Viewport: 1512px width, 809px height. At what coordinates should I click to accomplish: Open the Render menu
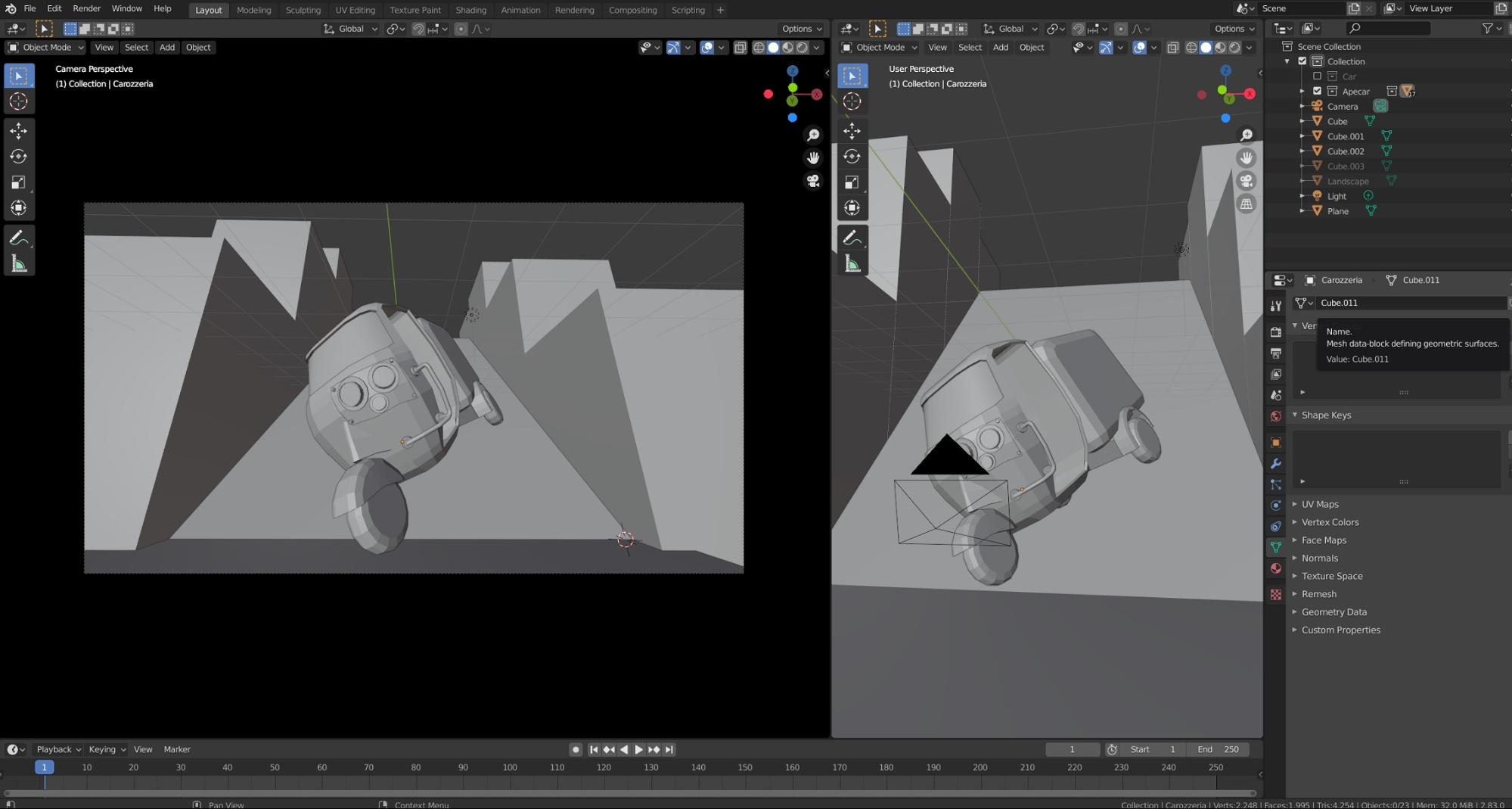(x=86, y=8)
